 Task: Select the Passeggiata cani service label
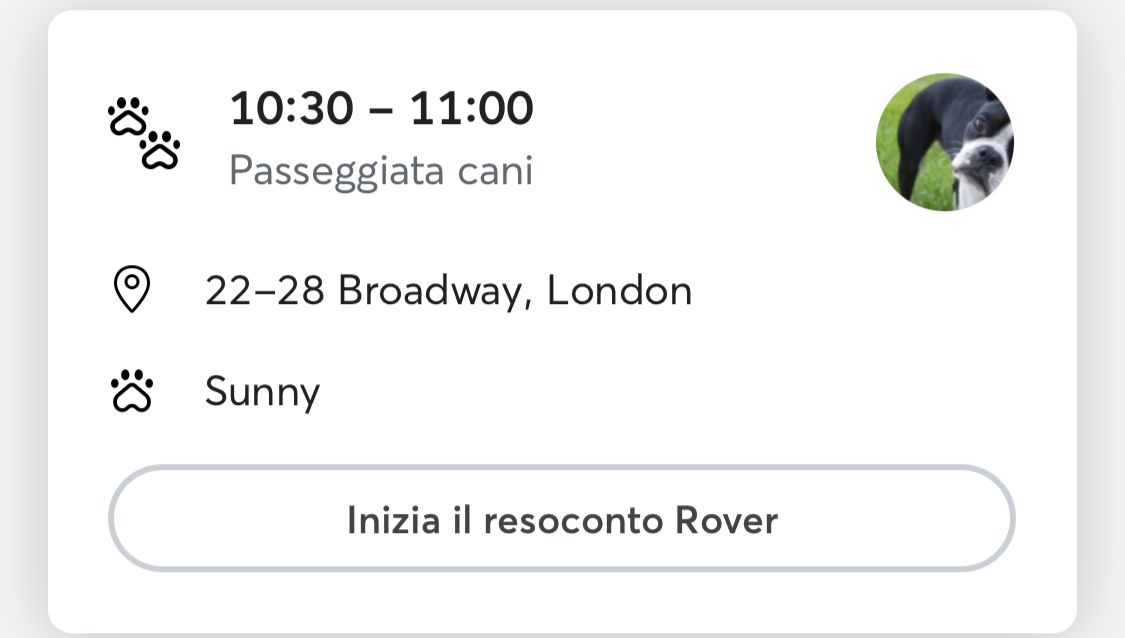[381, 172]
